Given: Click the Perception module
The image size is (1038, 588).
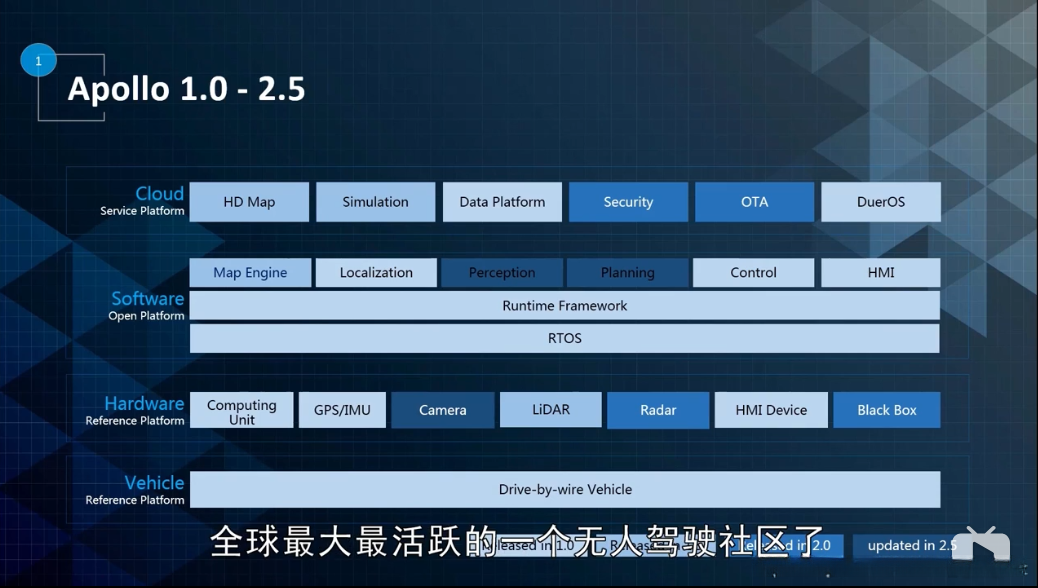Looking at the screenshot, I should [502, 273].
